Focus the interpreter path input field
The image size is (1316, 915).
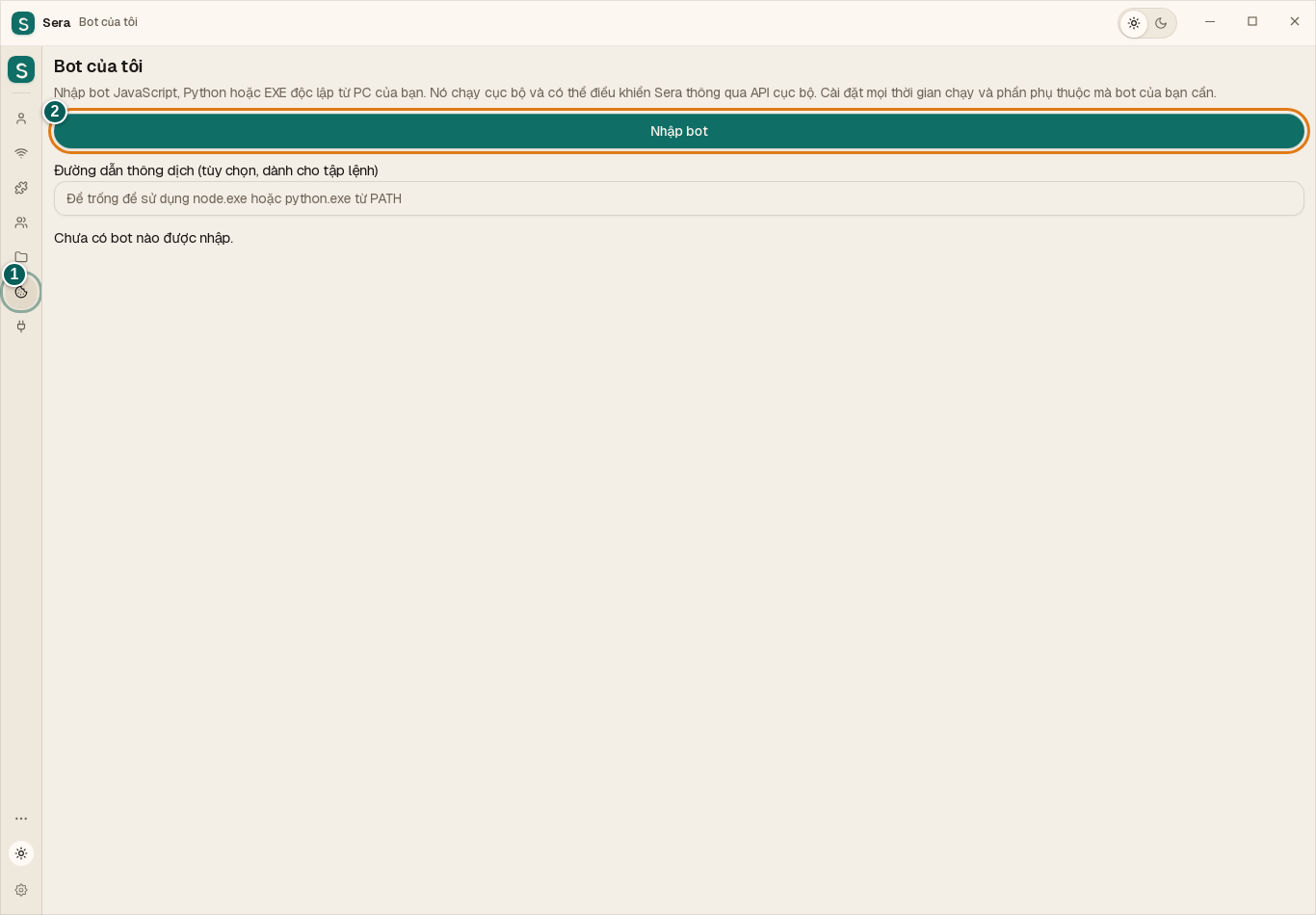(679, 198)
